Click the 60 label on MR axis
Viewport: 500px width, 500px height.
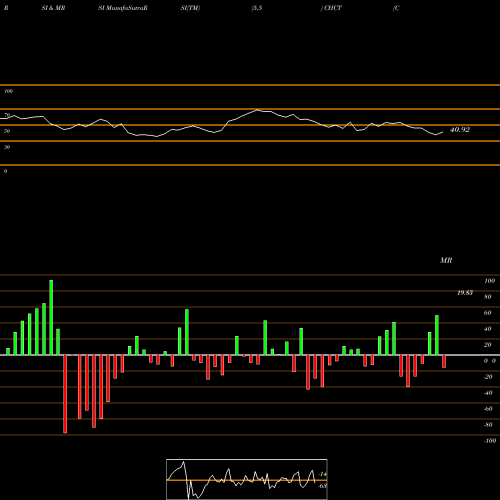(x=488, y=313)
